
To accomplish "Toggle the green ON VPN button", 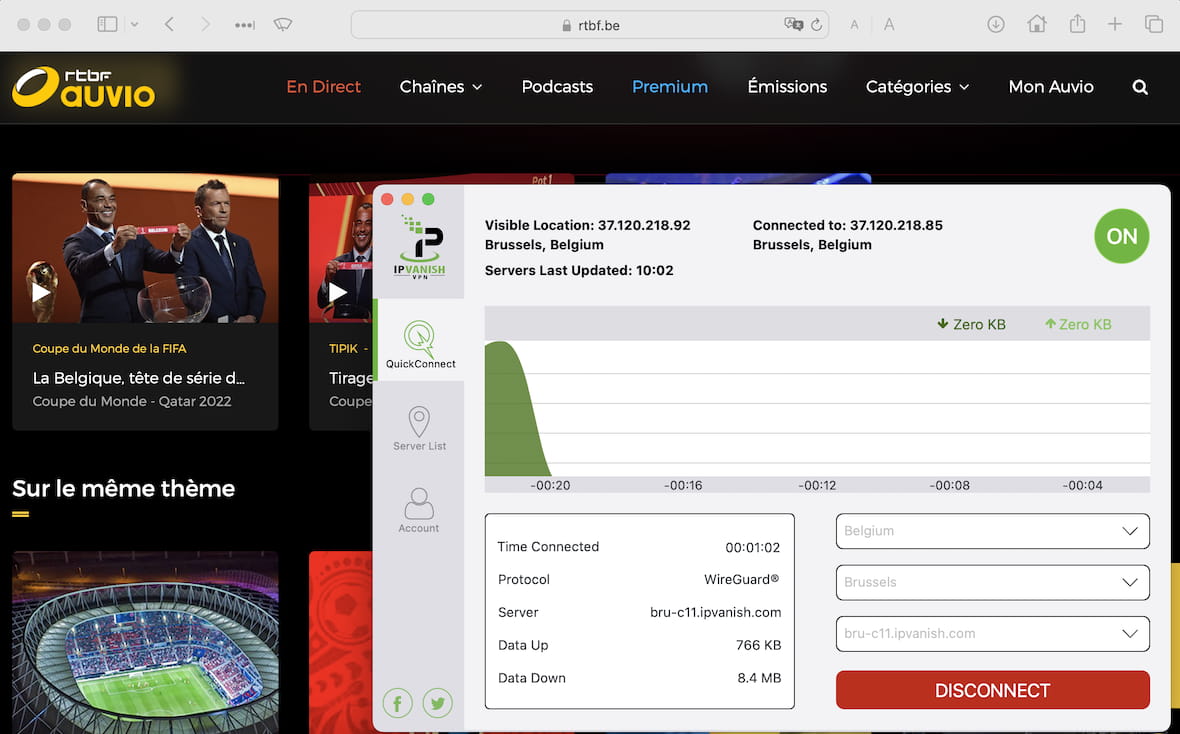I will (x=1121, y=236).
